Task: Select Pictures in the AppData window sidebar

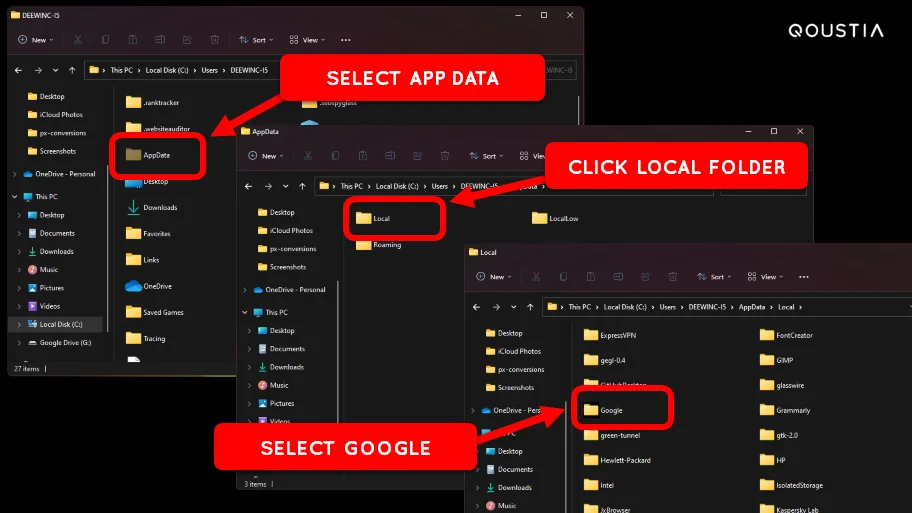Action: (276, 404)
